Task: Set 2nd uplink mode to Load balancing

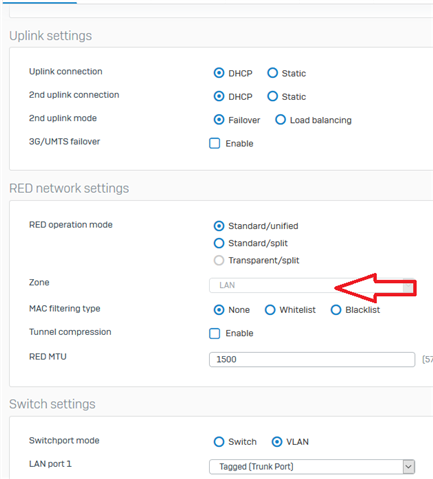Action: point(280,119)
